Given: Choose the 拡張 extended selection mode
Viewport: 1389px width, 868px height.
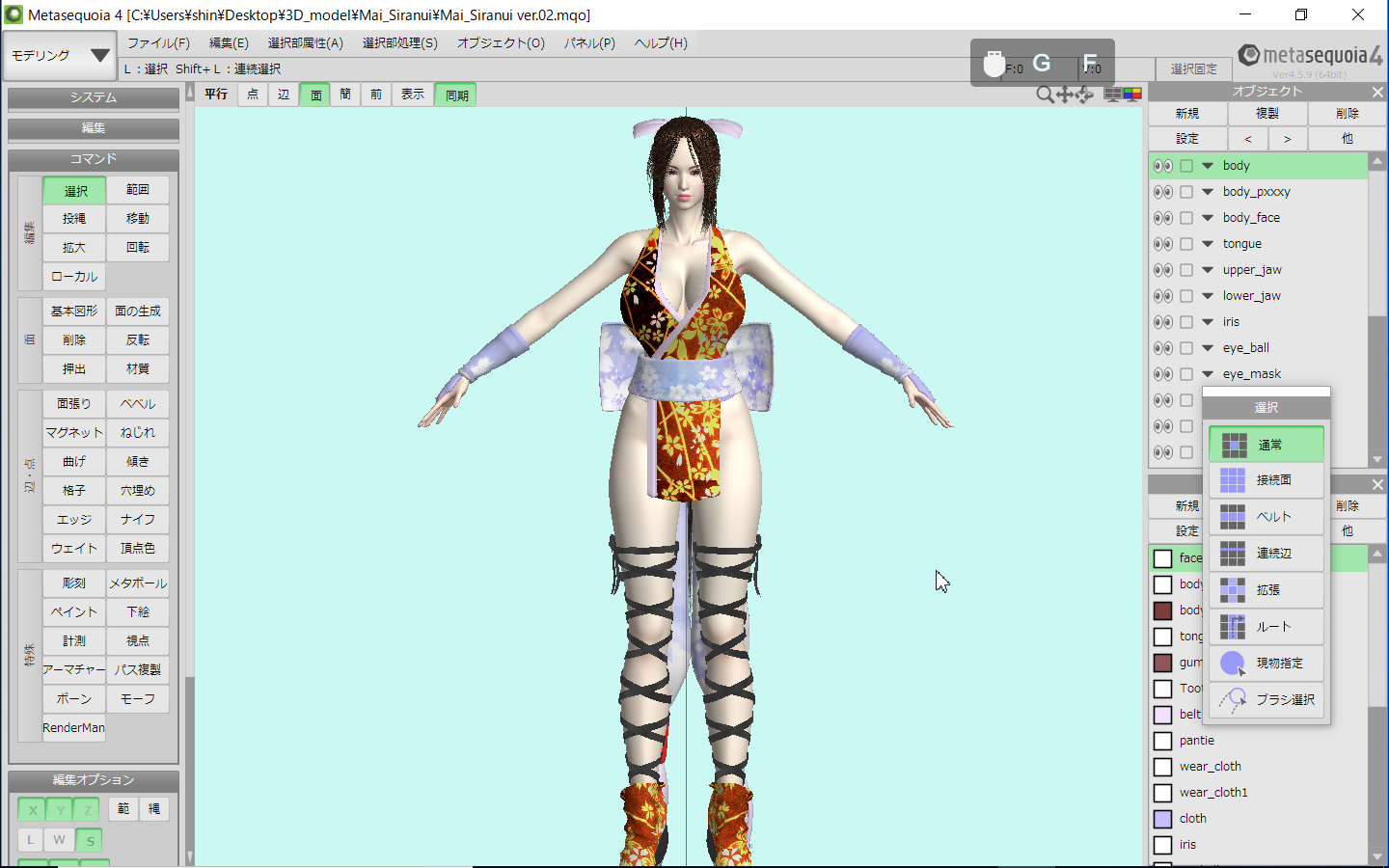Looking at the screenshot, I should (1266, 590).
